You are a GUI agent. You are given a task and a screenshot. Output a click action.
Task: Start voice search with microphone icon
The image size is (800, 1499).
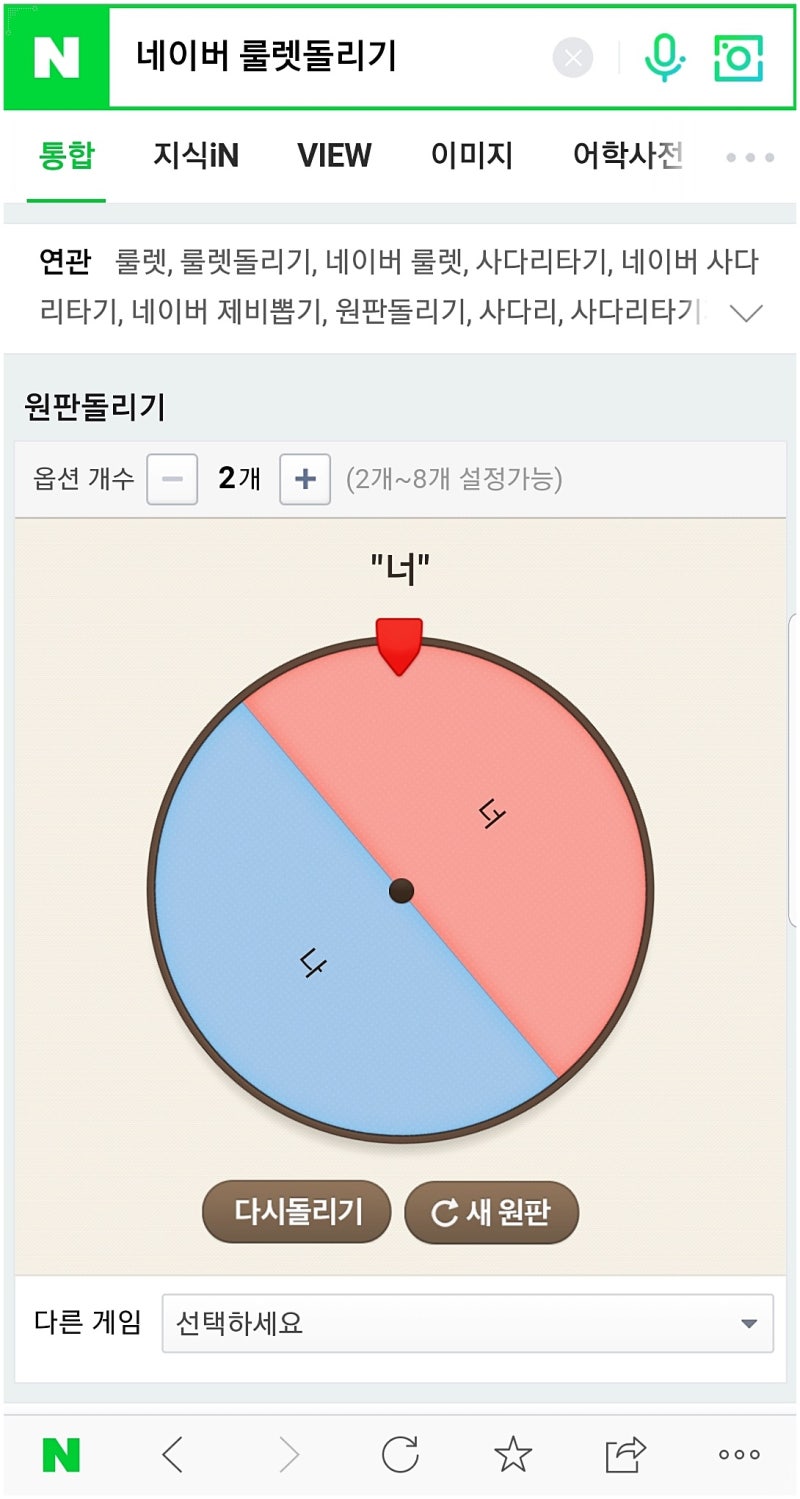pyautogui.click(x=664, y=58)
